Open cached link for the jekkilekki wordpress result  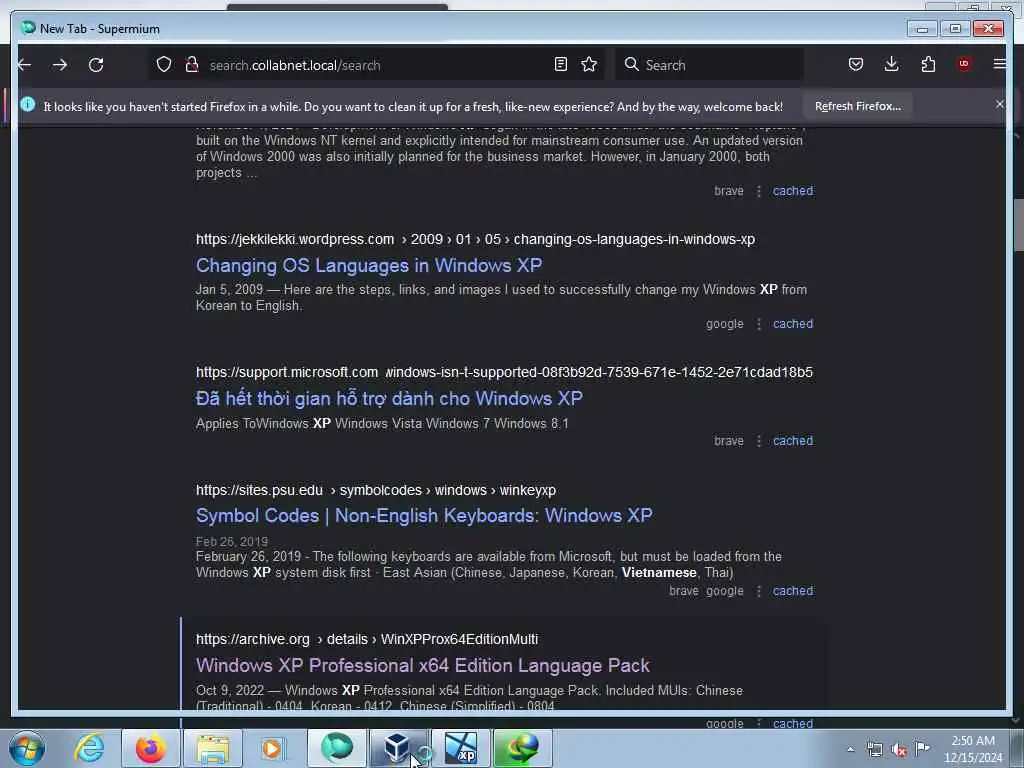793,323
